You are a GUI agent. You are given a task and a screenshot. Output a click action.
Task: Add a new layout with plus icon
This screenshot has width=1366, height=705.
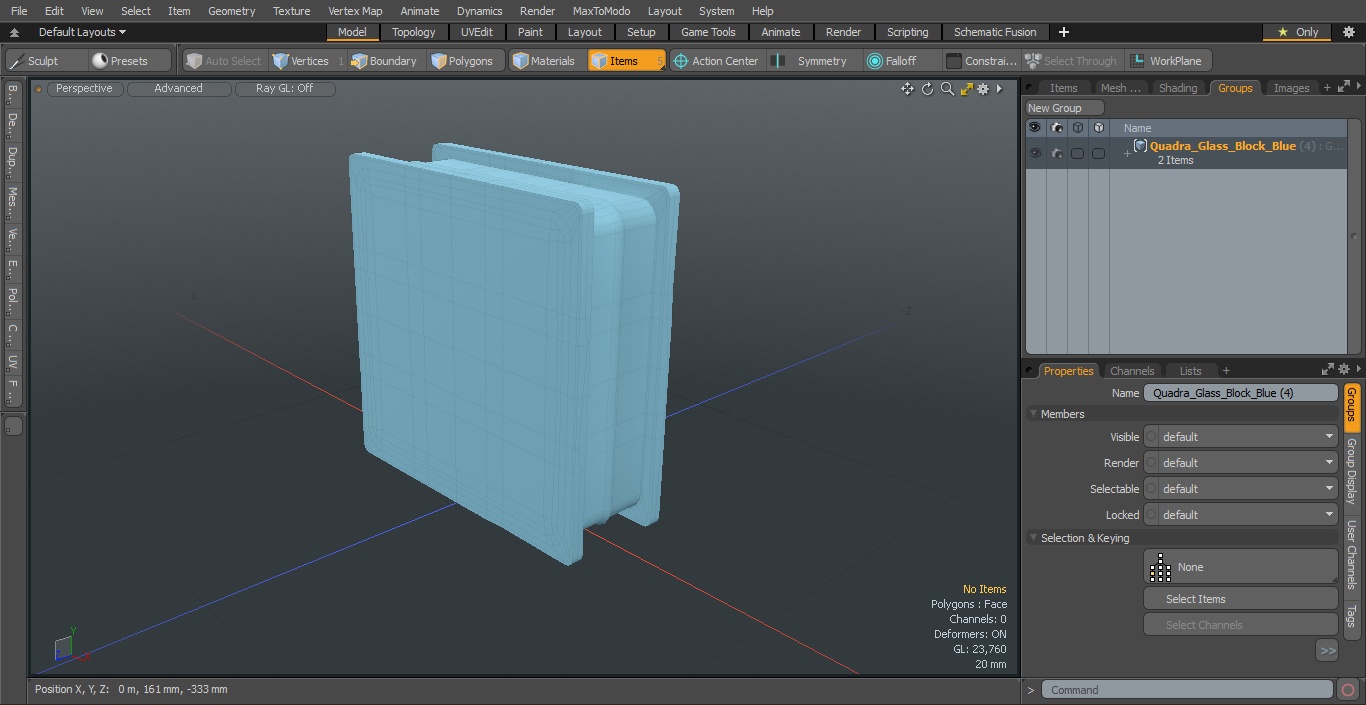(1063, 32)
